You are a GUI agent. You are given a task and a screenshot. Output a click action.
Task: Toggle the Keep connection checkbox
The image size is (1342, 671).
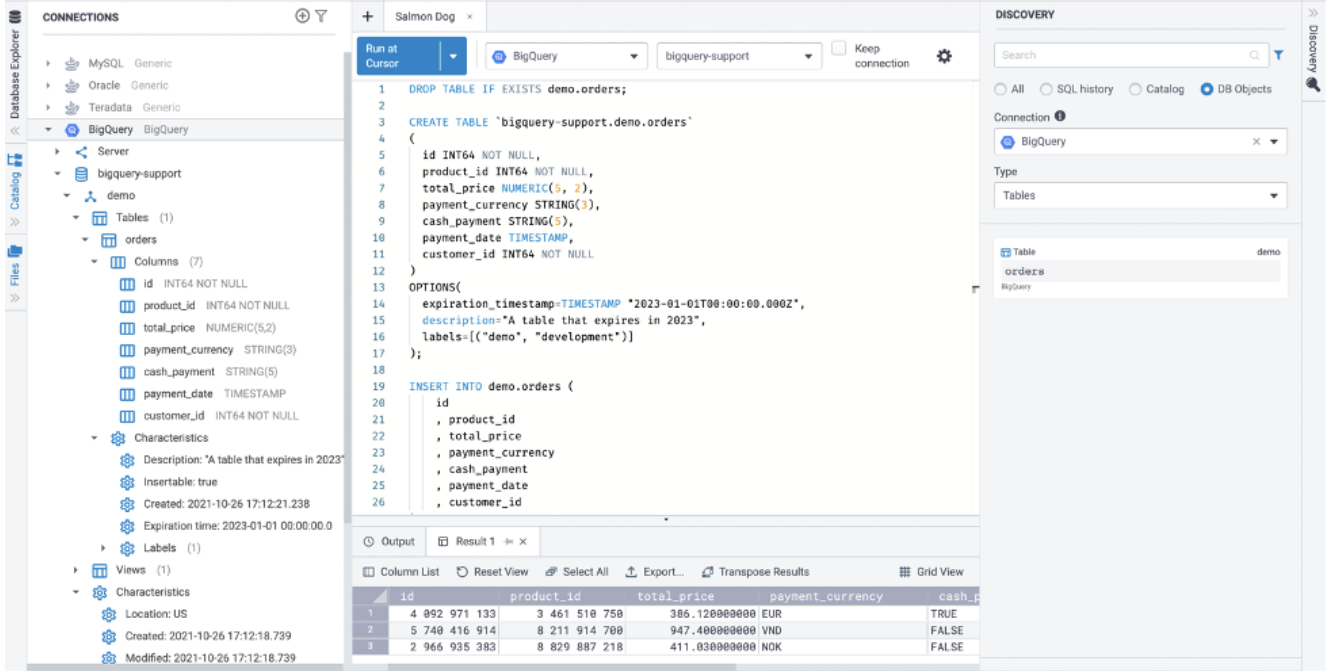[x=839, y=48]
